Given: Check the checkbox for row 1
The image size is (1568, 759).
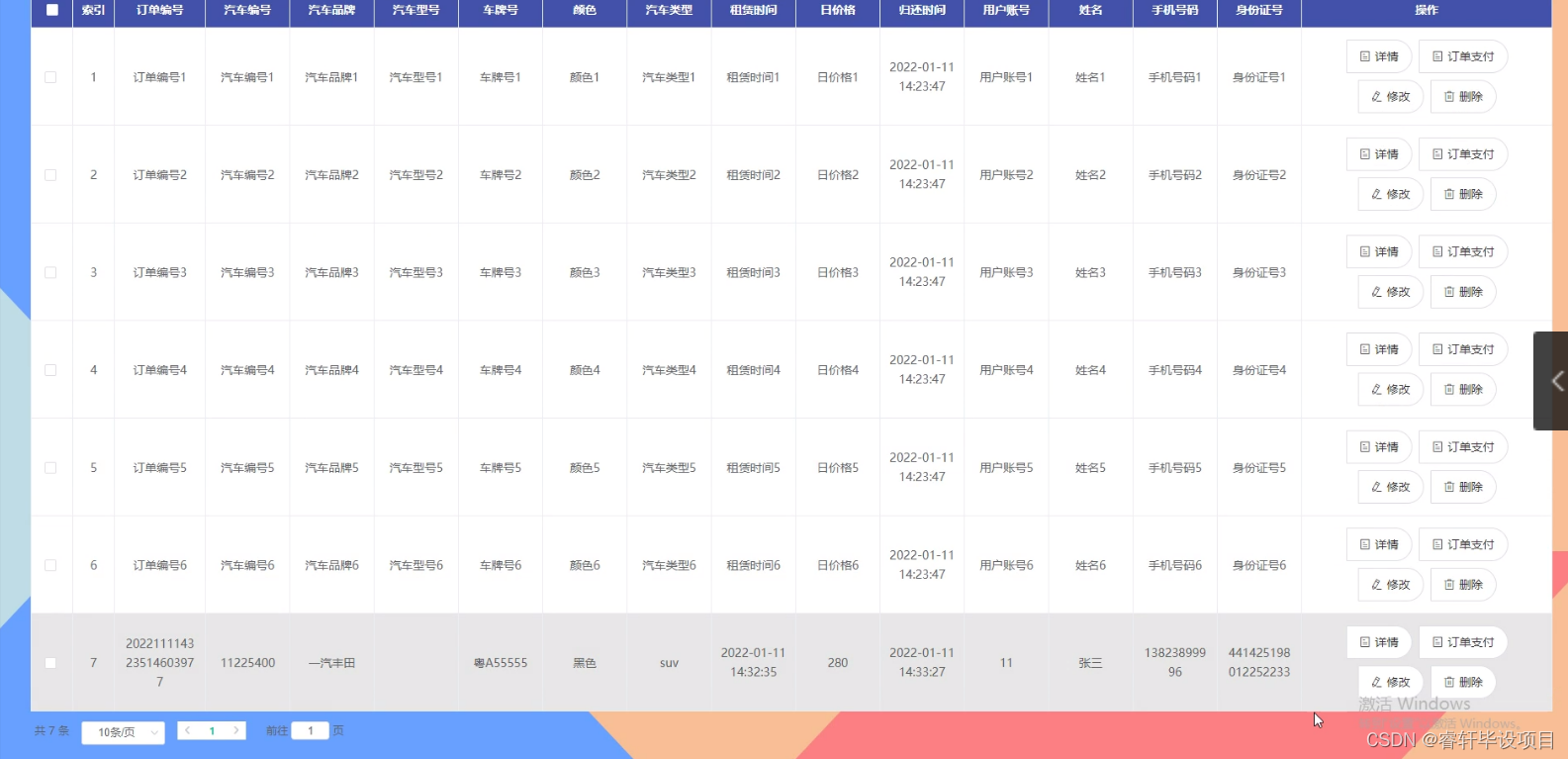Looking at the screenshot, I should pos(50,77).
